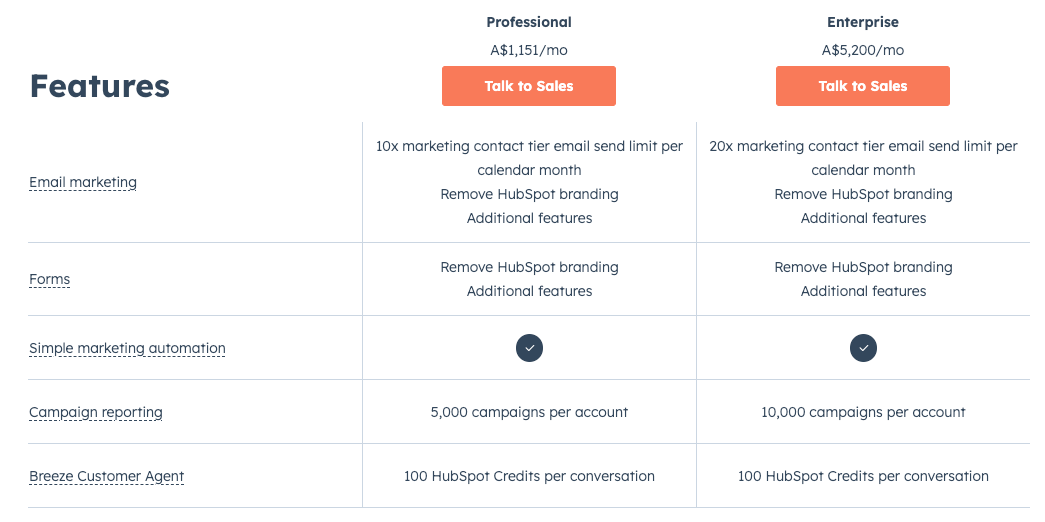Click Additional features in Professional Email marketing

coord(529,218)
